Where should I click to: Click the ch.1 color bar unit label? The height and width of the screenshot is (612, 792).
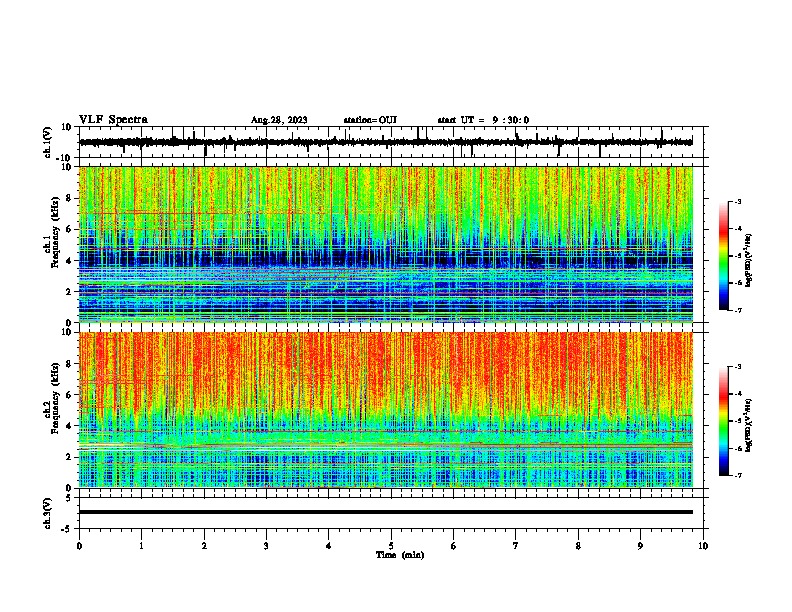[748, 260]
